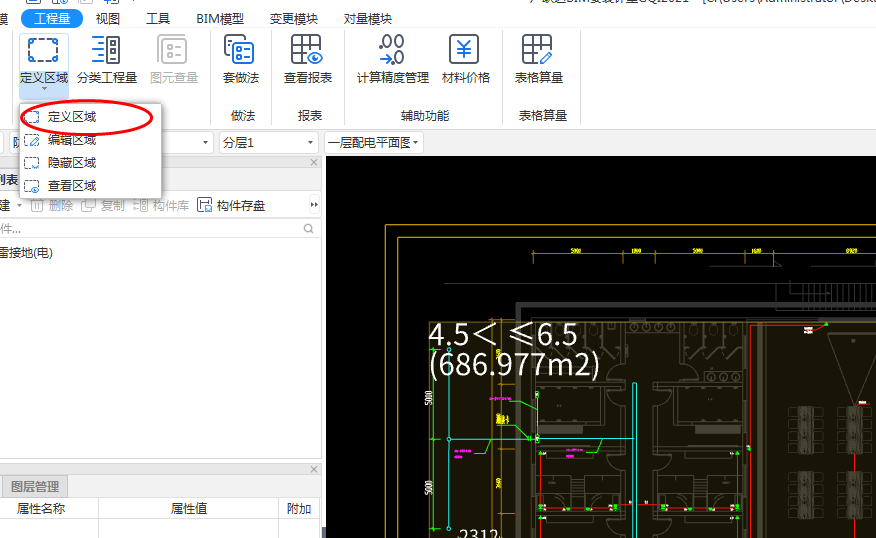Switch to 对量模块 ribbon tab
The width and height of the screenshot is (876, 538).
pyautogui.click(x=367, y=18)
